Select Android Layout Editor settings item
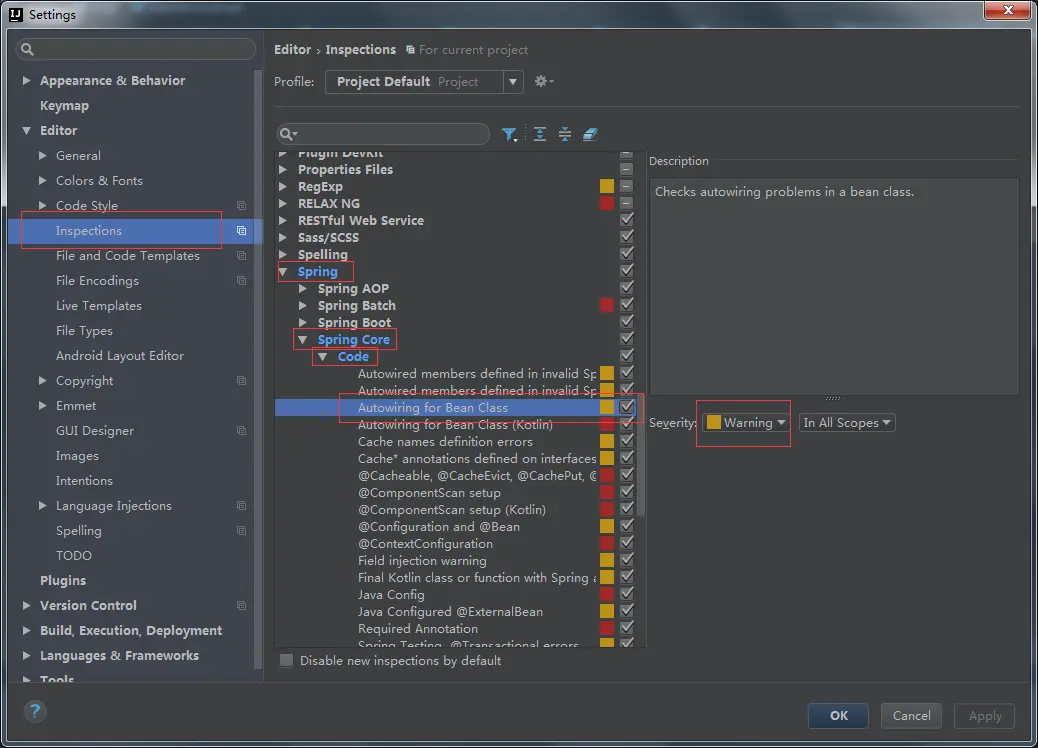The height and width of the screenshot is (748, 1038). [x=120, y=355]
